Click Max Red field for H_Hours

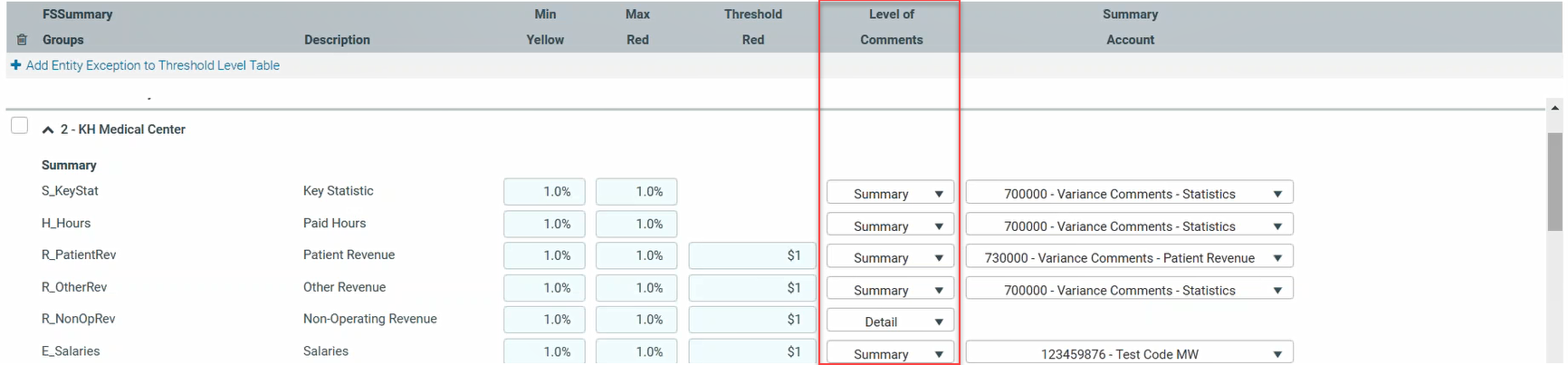[636, 224]
